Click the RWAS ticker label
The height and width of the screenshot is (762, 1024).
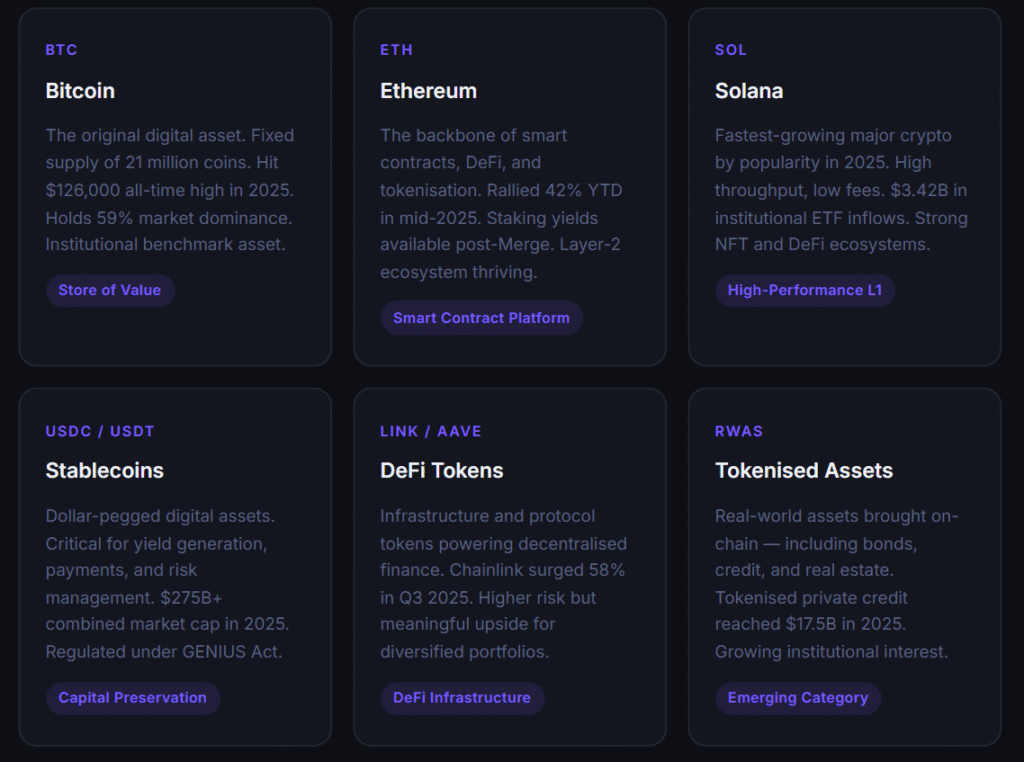739,431
